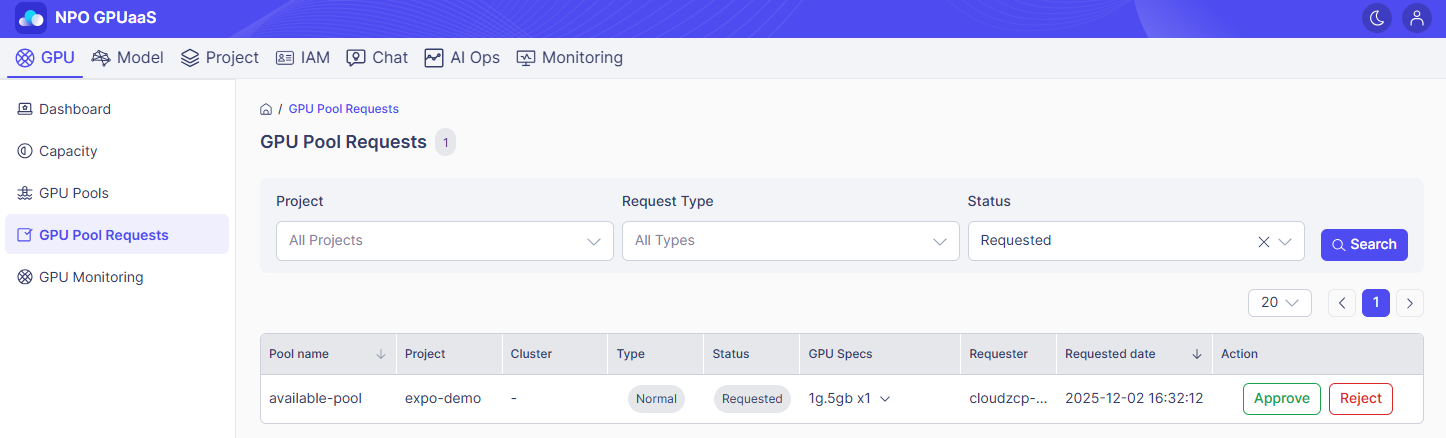This screenshot has height=438, width=1446.
Task: Open the Monitoring tab
Action: 570,58
